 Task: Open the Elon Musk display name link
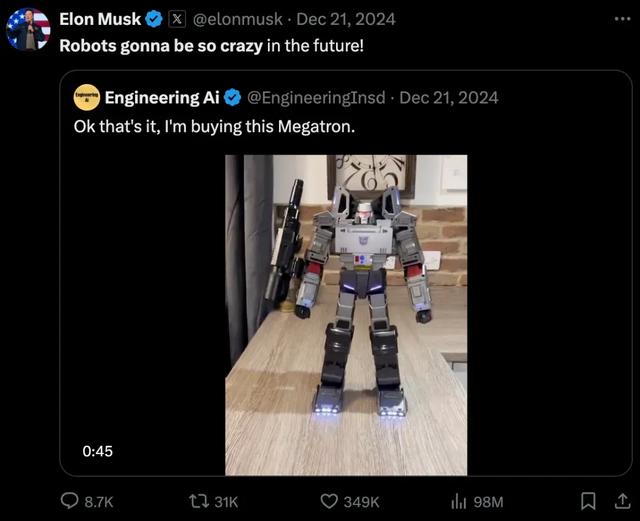click(x=100, y=18)
